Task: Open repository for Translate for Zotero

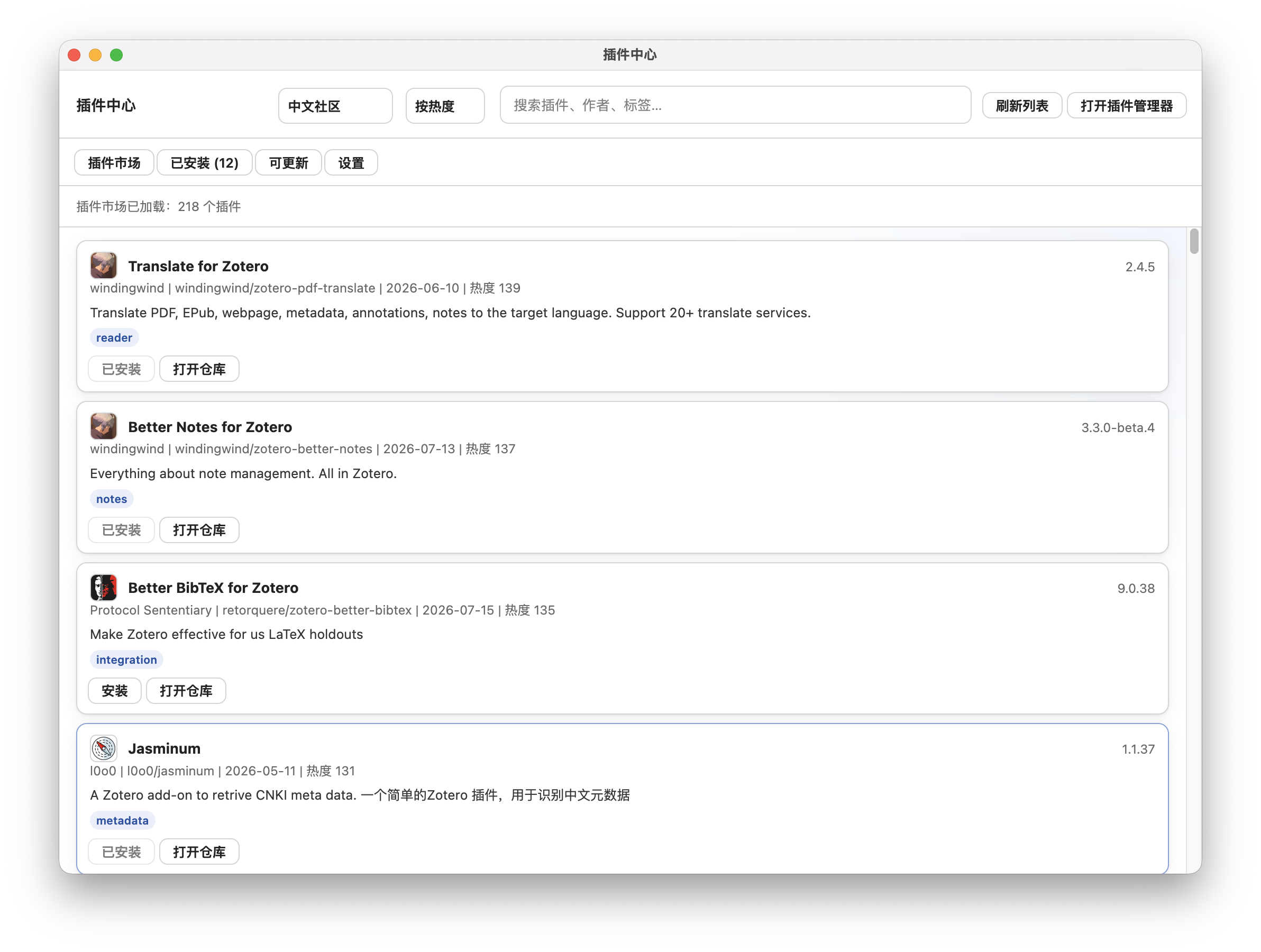Action: coord(199,369)
